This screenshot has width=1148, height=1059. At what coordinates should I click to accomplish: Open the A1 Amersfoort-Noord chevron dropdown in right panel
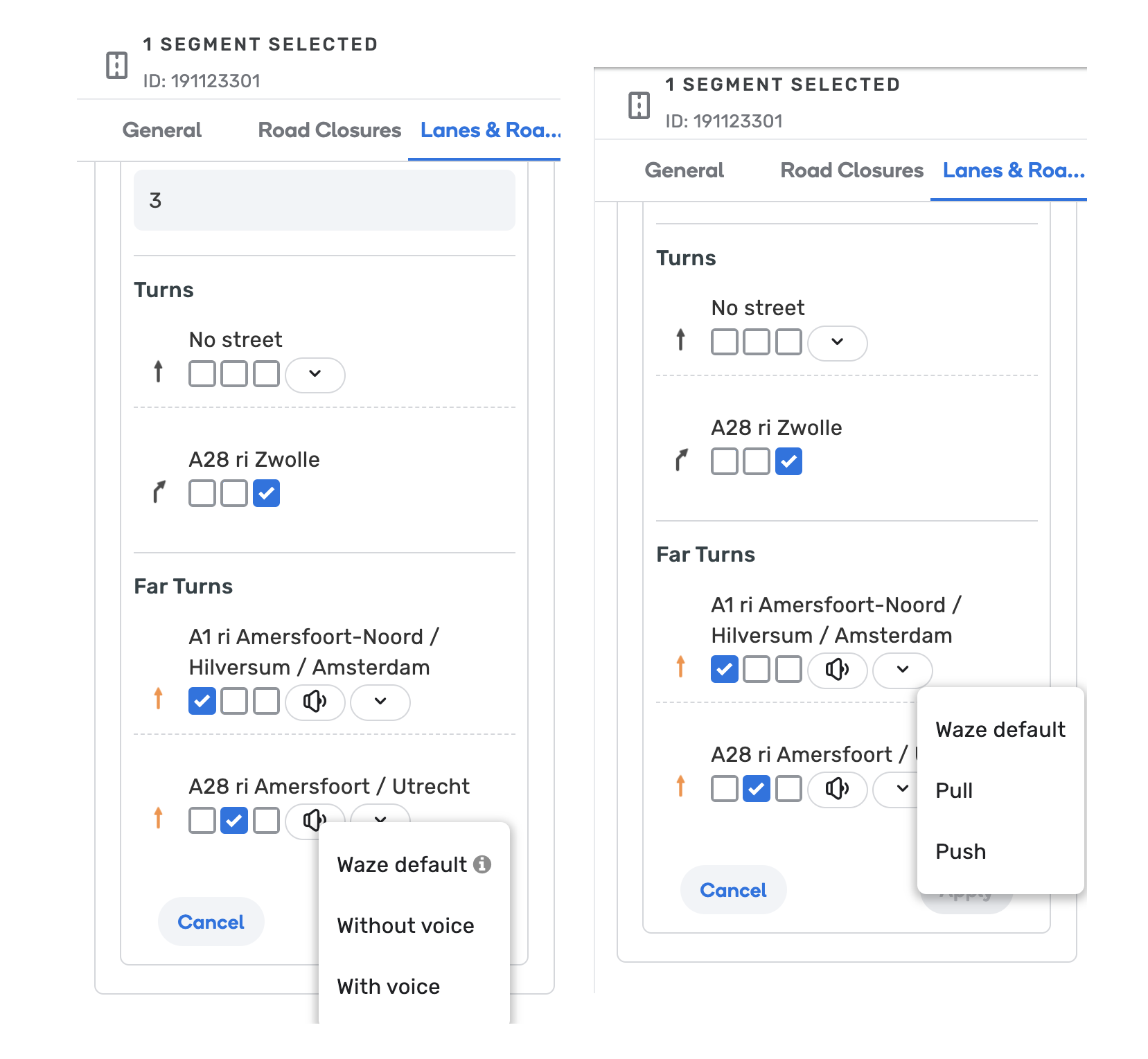pyautogui.click(x=902, y=670)
